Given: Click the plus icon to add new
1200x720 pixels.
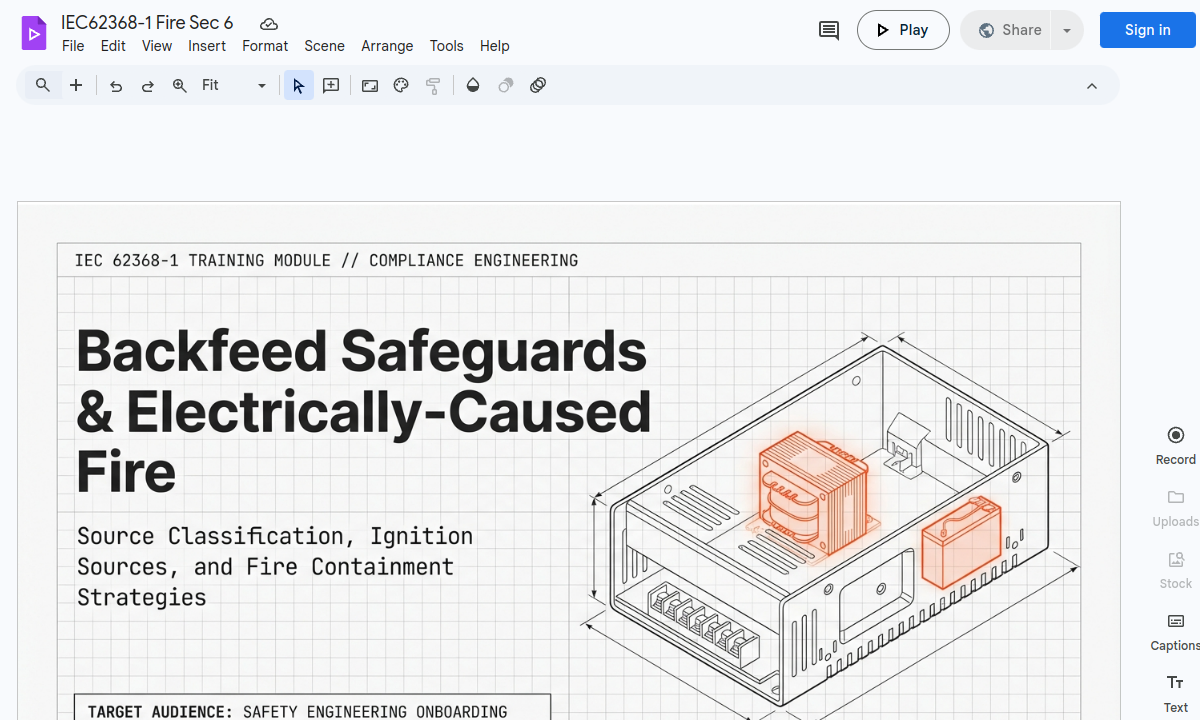Looking at the screenshot, I should point(76,86).
